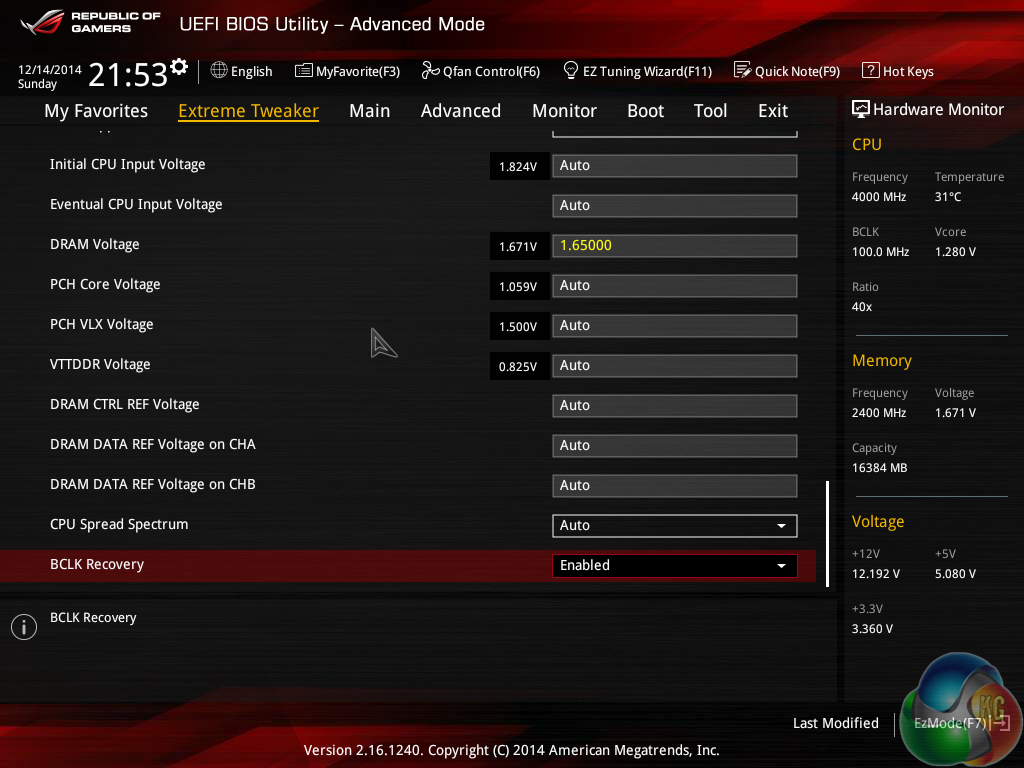Click the Republic of Gamers logo

pyautogui.click(x=91, y=22)
